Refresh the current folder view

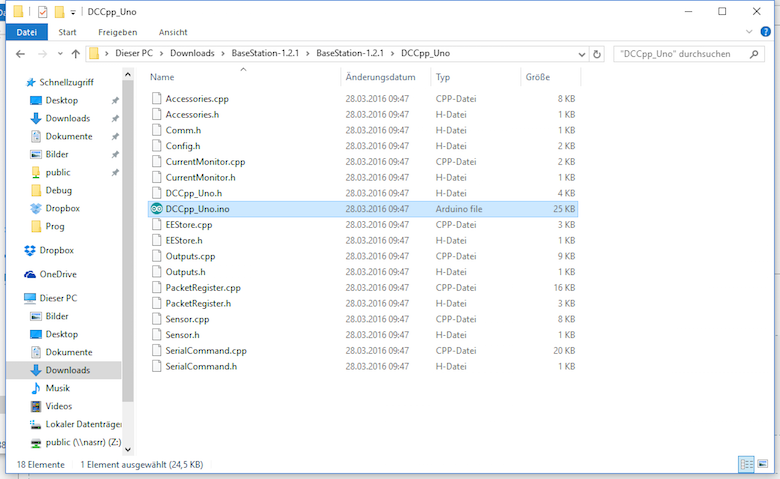598,53
